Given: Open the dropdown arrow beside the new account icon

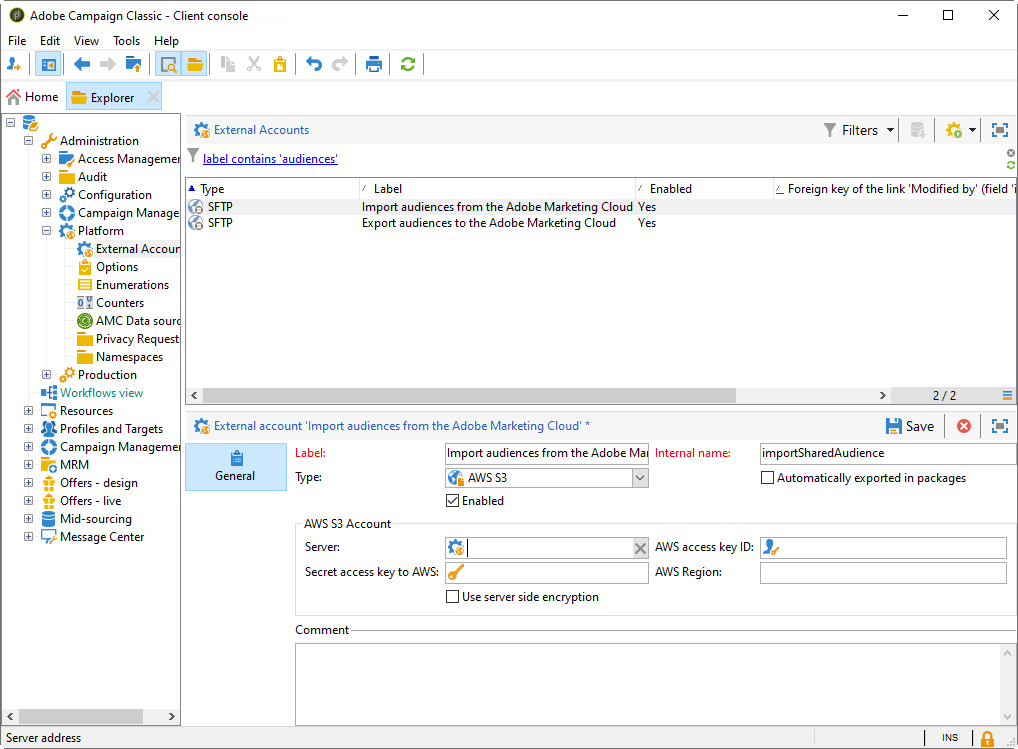Looking at the screenshot, I should [x=972, y=130].
